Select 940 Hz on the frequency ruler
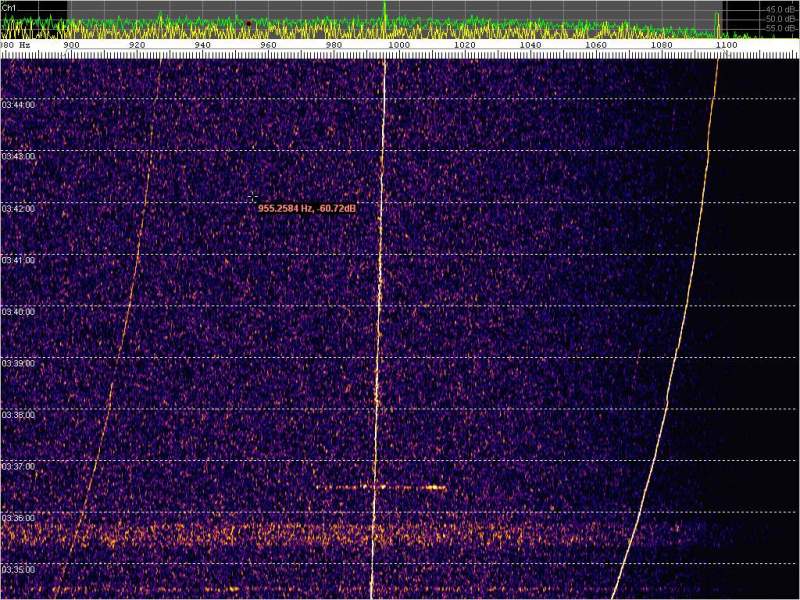The height and width of the screenshot is (600, 800). [202, 46]
